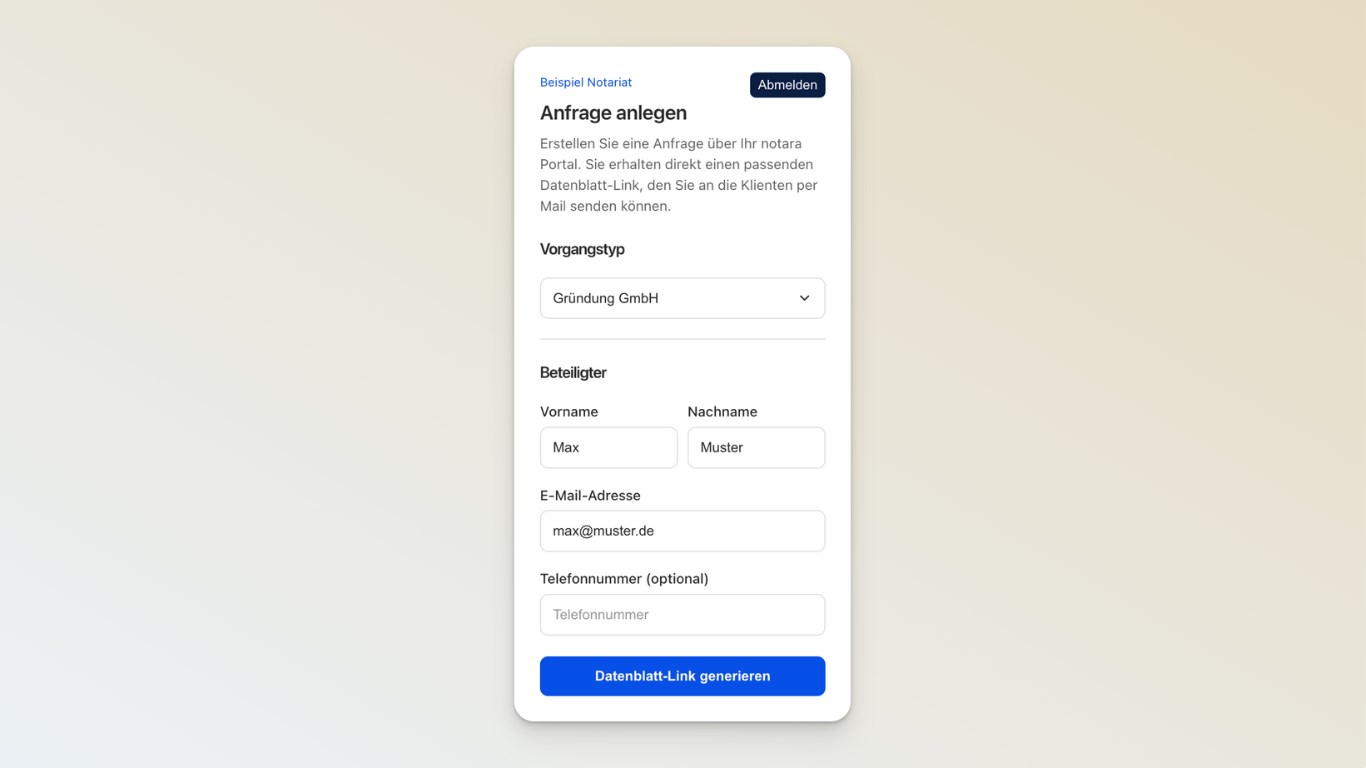Expand the dropdown via its chevron arrow
Viewport: 1366px width, 768px height.
[x=804, y=298]
